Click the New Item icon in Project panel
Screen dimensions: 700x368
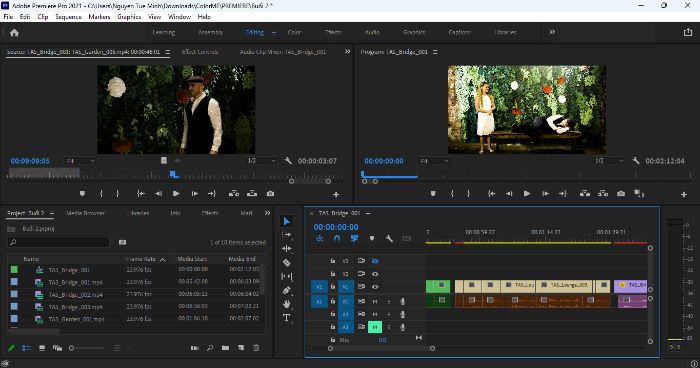click(x=241, y=348)
